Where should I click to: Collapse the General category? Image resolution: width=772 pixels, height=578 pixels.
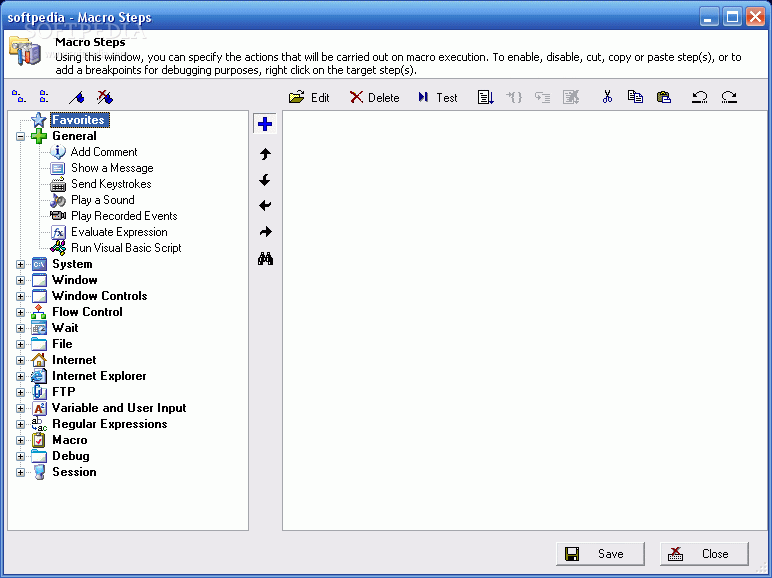[x=20, y=136]
